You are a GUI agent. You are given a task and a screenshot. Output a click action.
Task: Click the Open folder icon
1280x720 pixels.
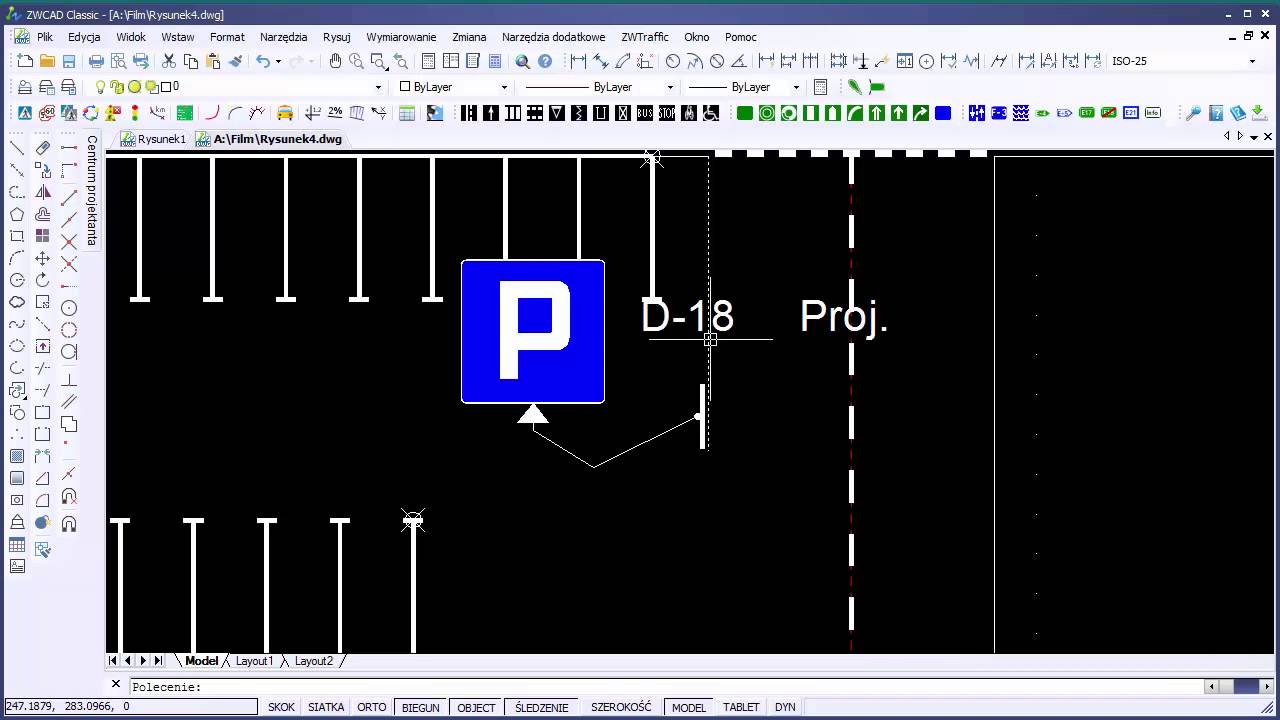47,61
